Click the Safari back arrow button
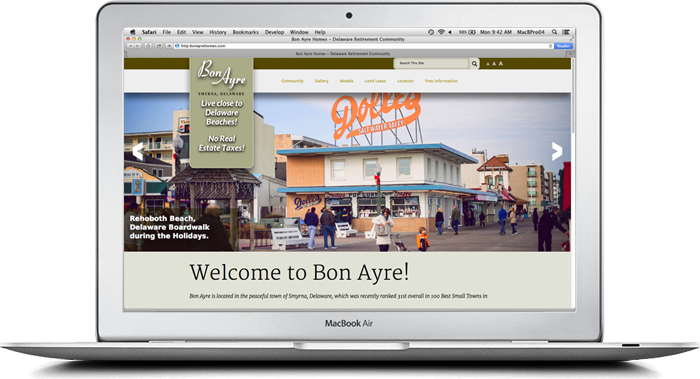This screenshot has width=700, height=379. tap(130, 46)
